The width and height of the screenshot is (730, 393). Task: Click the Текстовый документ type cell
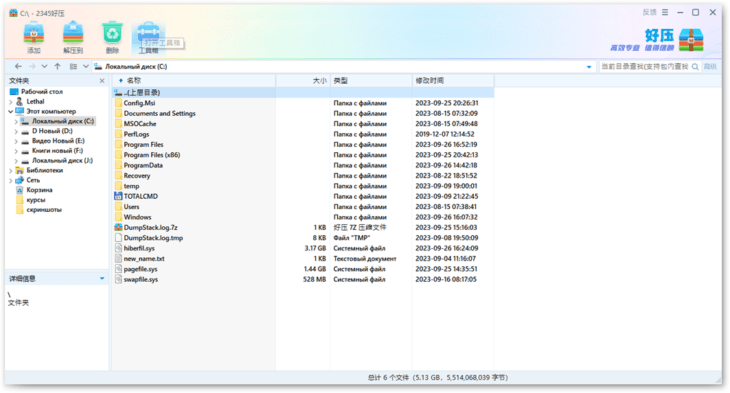click(365, 258)
